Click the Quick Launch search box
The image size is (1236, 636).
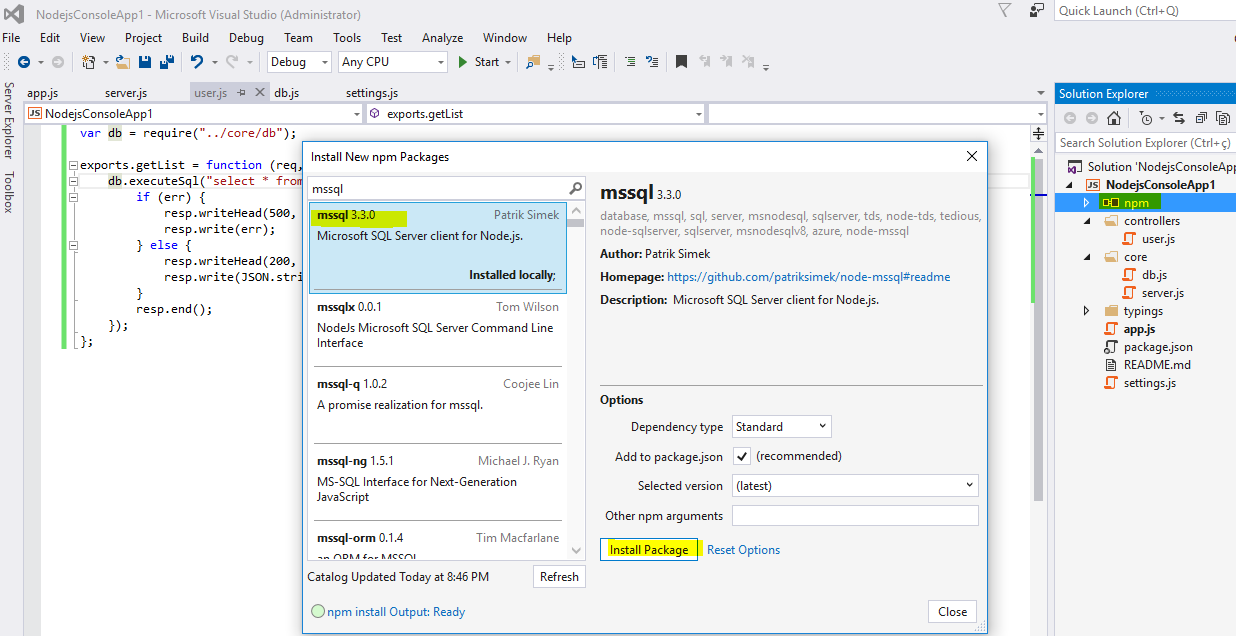(1145, 11)
